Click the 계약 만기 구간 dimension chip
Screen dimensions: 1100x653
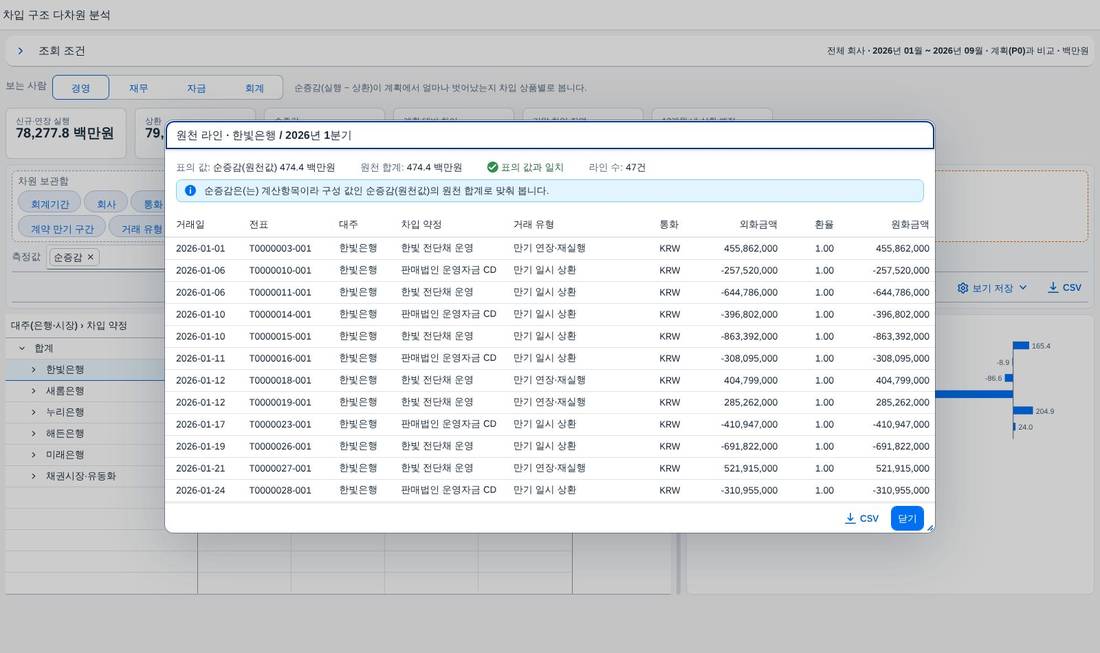click(x=62, y=229)
